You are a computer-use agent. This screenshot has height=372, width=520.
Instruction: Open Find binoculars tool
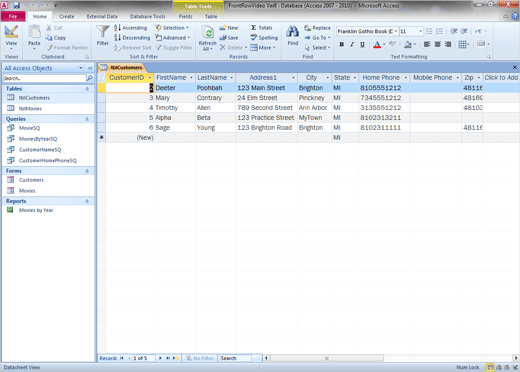pos(293,35)
